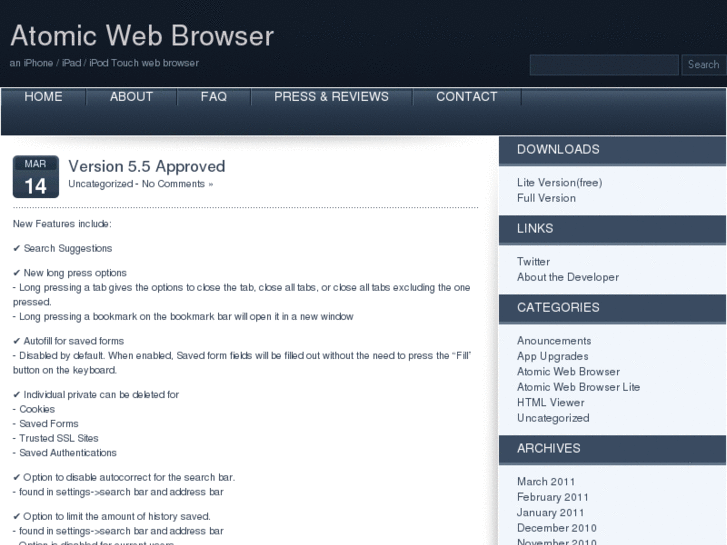Viewport: 727px width, 545px height.
Task: Open the February 2011 archive
Action: (553, 497)
